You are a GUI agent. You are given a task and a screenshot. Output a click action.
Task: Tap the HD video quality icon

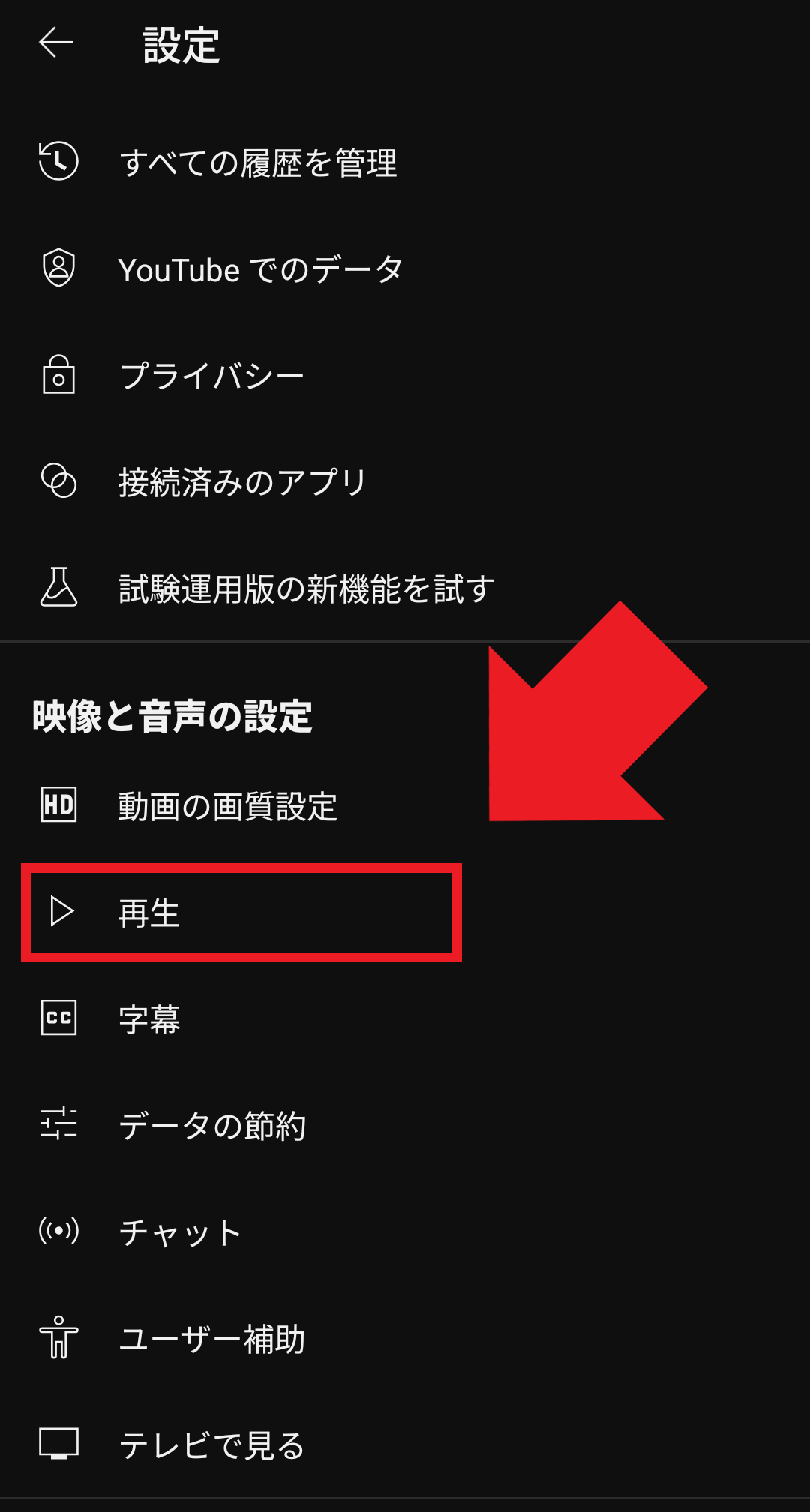click(x=58, y=805)
